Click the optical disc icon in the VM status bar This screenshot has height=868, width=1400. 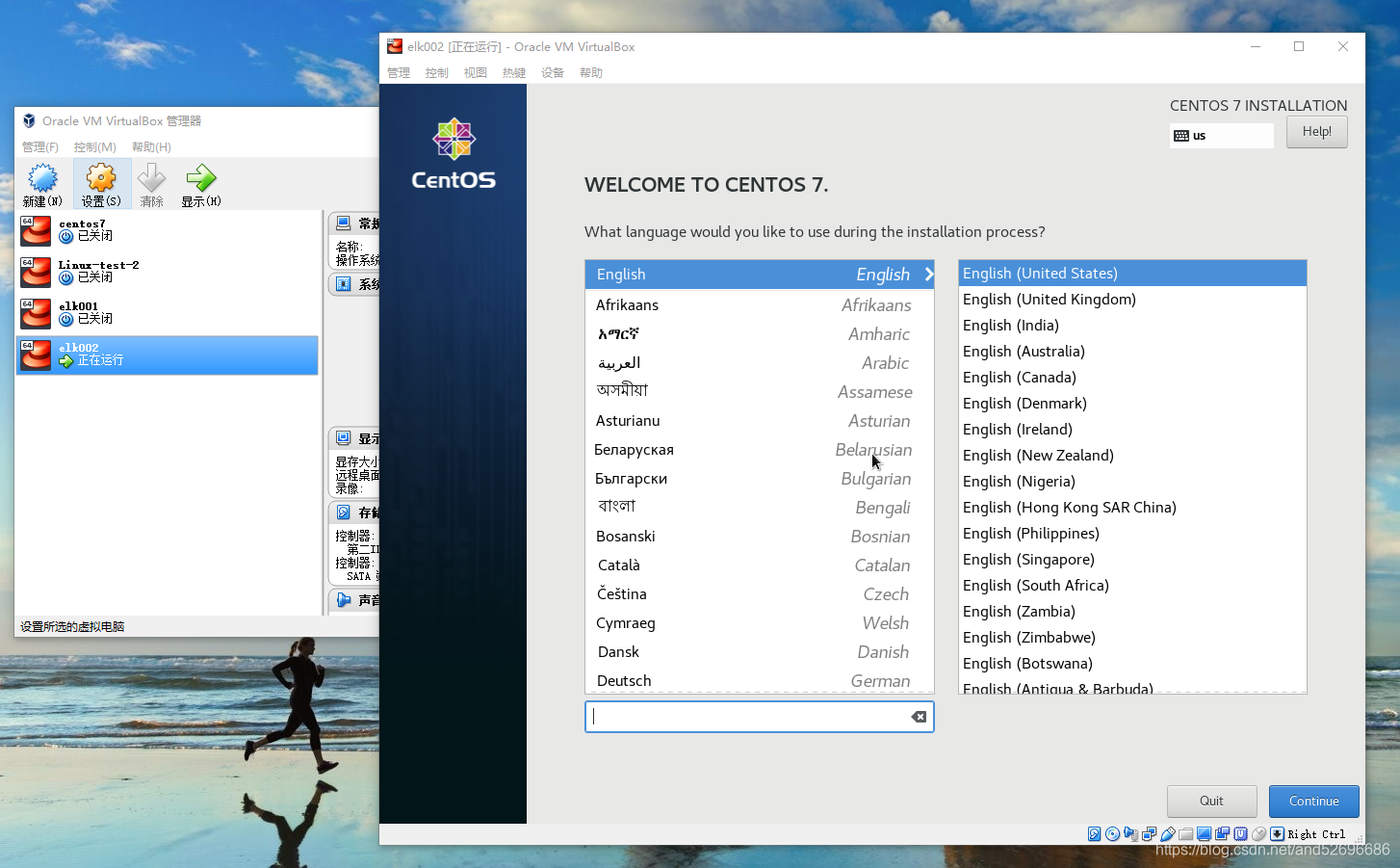1112,834
